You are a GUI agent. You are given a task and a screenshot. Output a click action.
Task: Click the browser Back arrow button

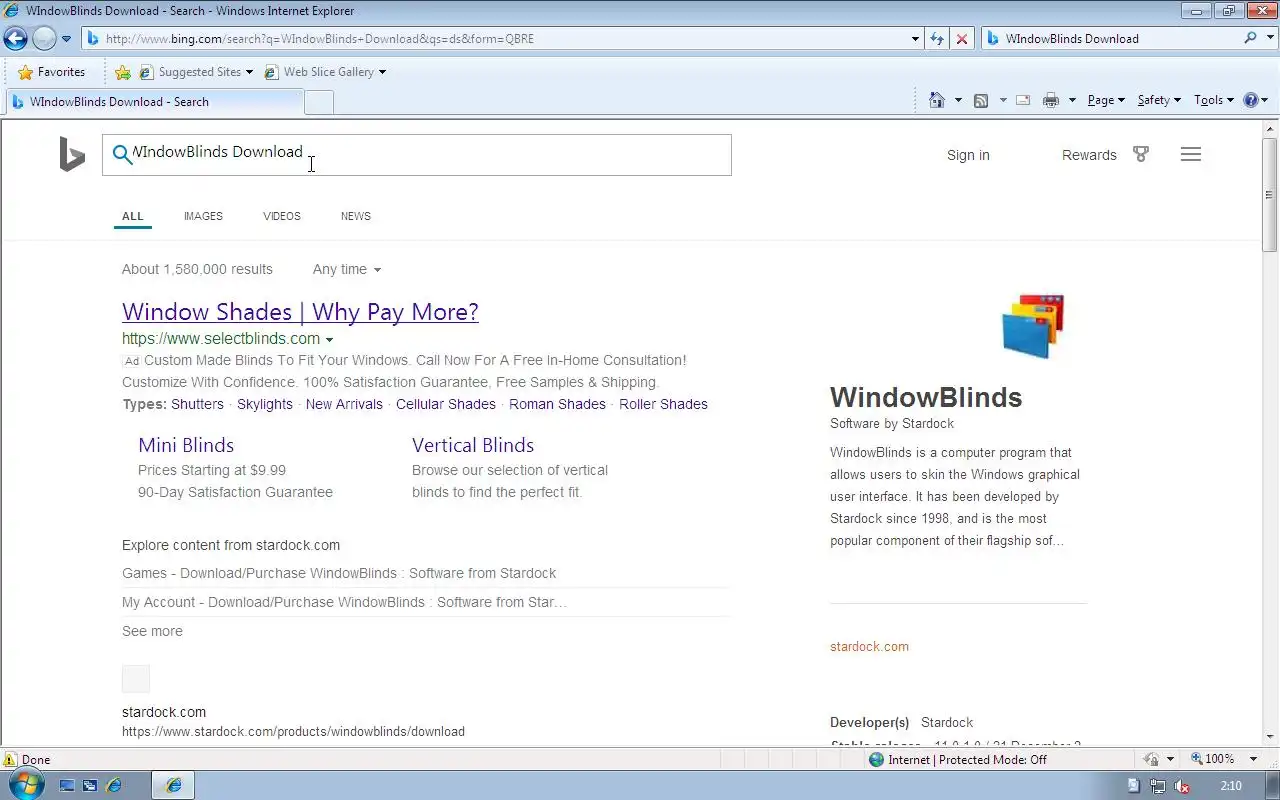pyautogui.click(x=15, y=39)
